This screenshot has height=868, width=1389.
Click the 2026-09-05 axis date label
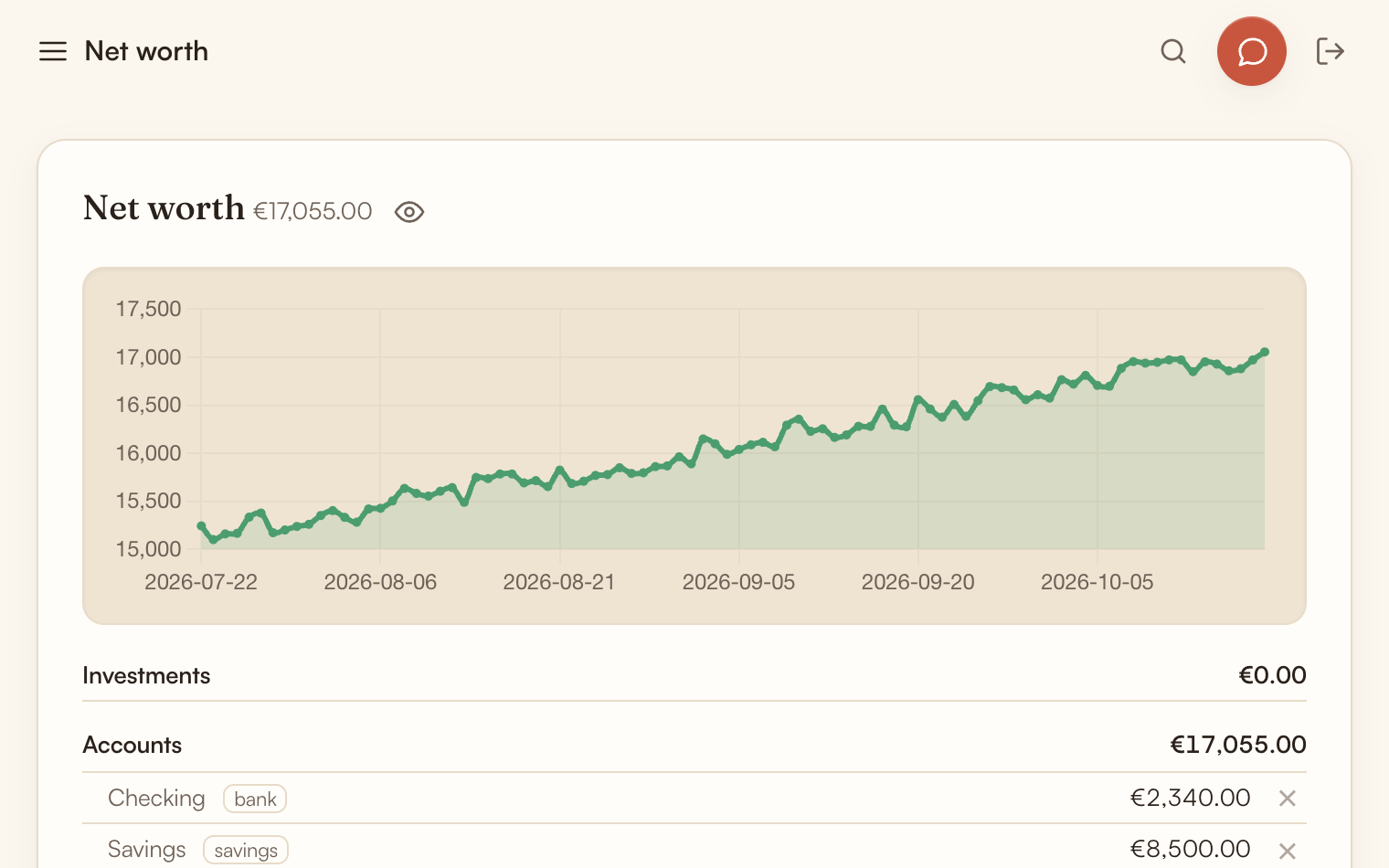point(739,582)
